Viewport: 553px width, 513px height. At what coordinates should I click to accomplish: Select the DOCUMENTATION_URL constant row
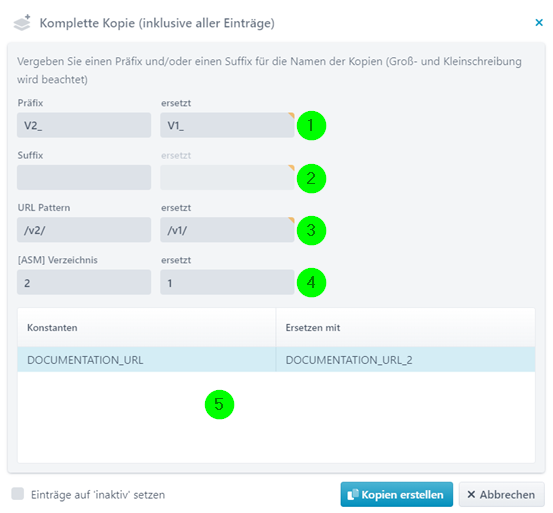click(x=276, y=359)
